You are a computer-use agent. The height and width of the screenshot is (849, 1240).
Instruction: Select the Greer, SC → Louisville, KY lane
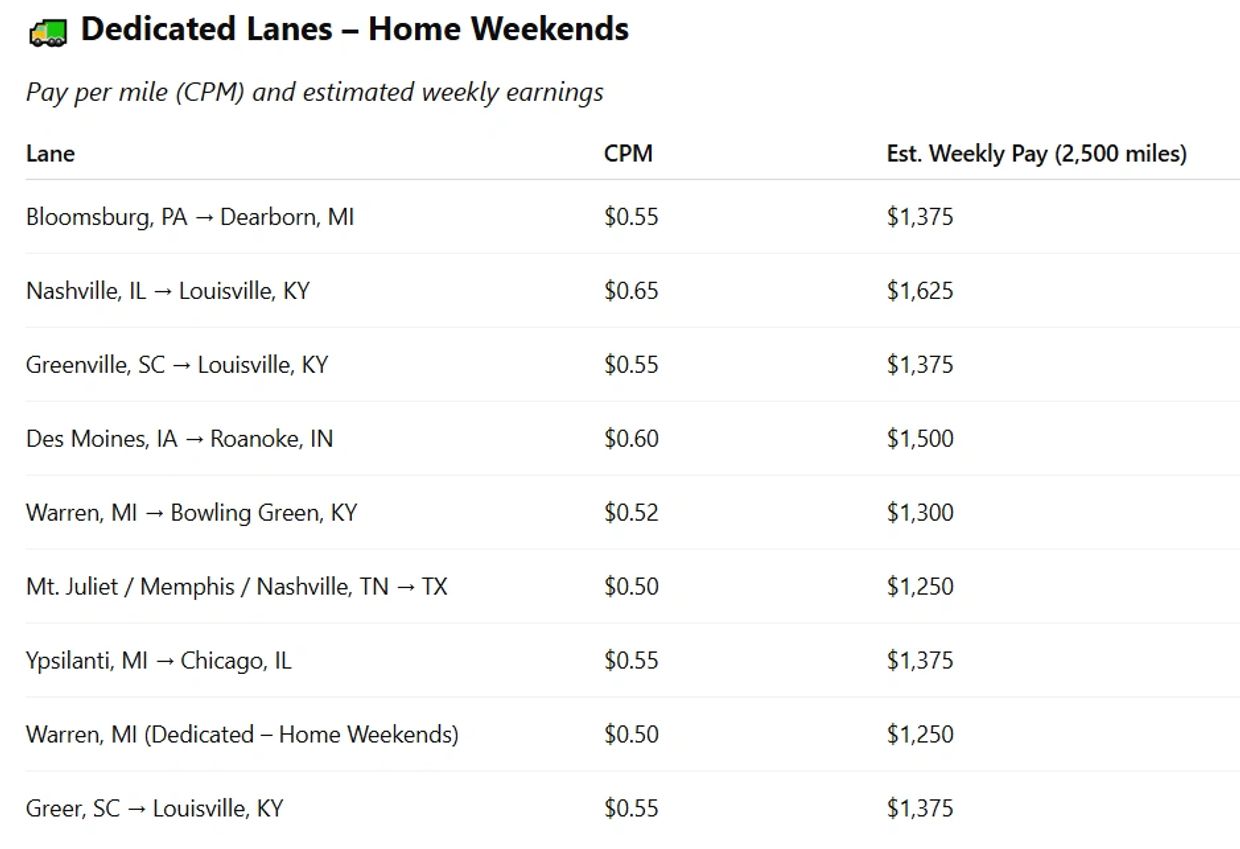[155, 809]
